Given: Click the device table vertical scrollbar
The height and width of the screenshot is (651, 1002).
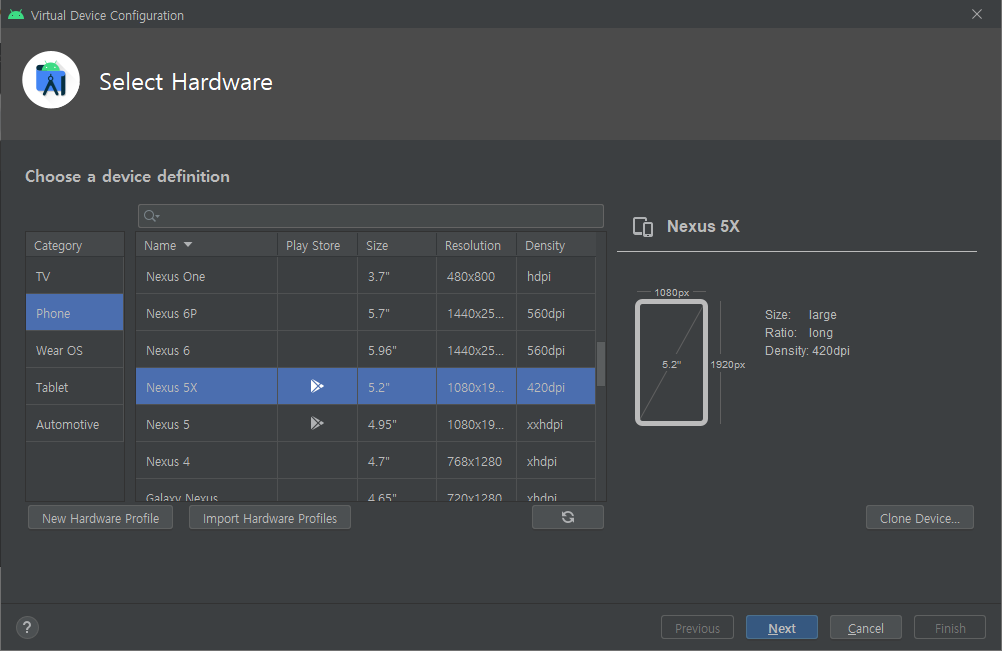Looking at the screenshot, I should coord(601,364).
